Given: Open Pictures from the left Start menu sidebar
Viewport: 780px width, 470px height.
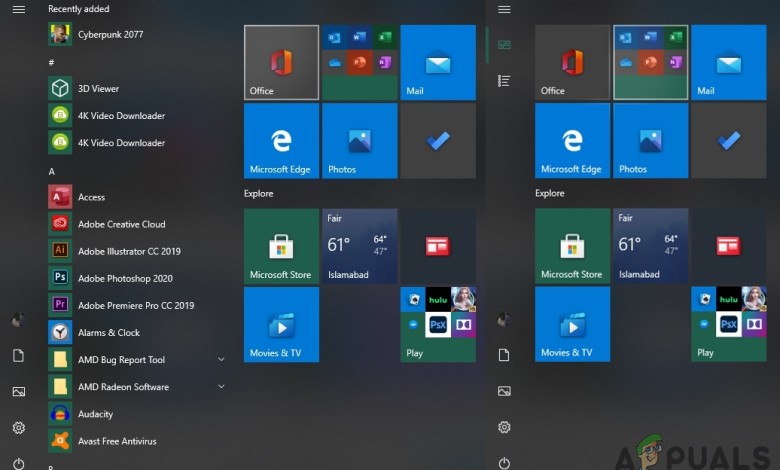Looking at the screenshot, I should click(x=18, y=391).
